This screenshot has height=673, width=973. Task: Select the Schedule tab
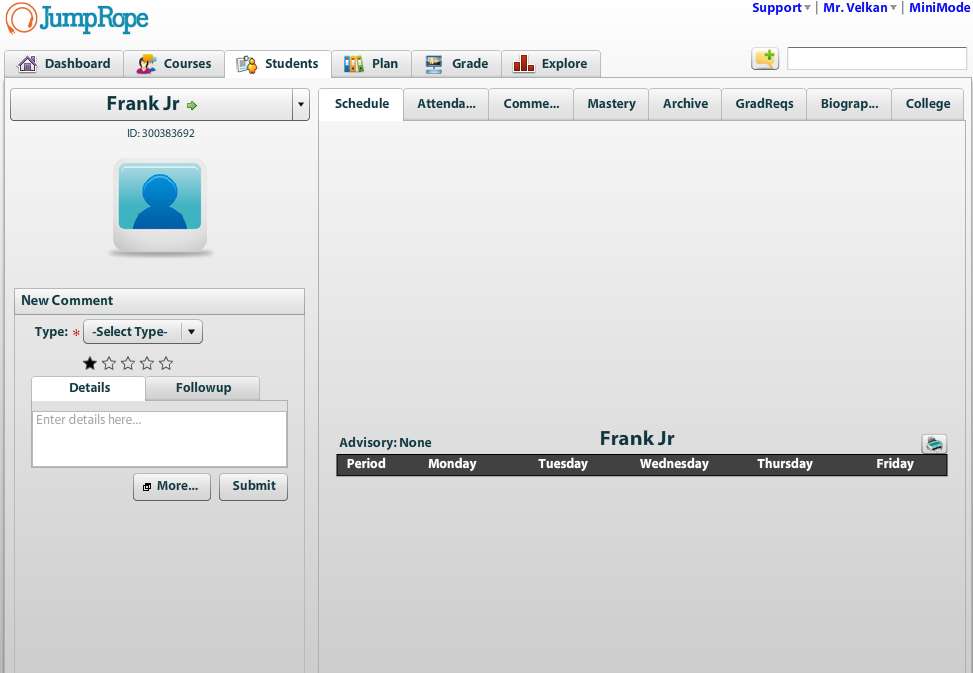(x=361, y=104)
